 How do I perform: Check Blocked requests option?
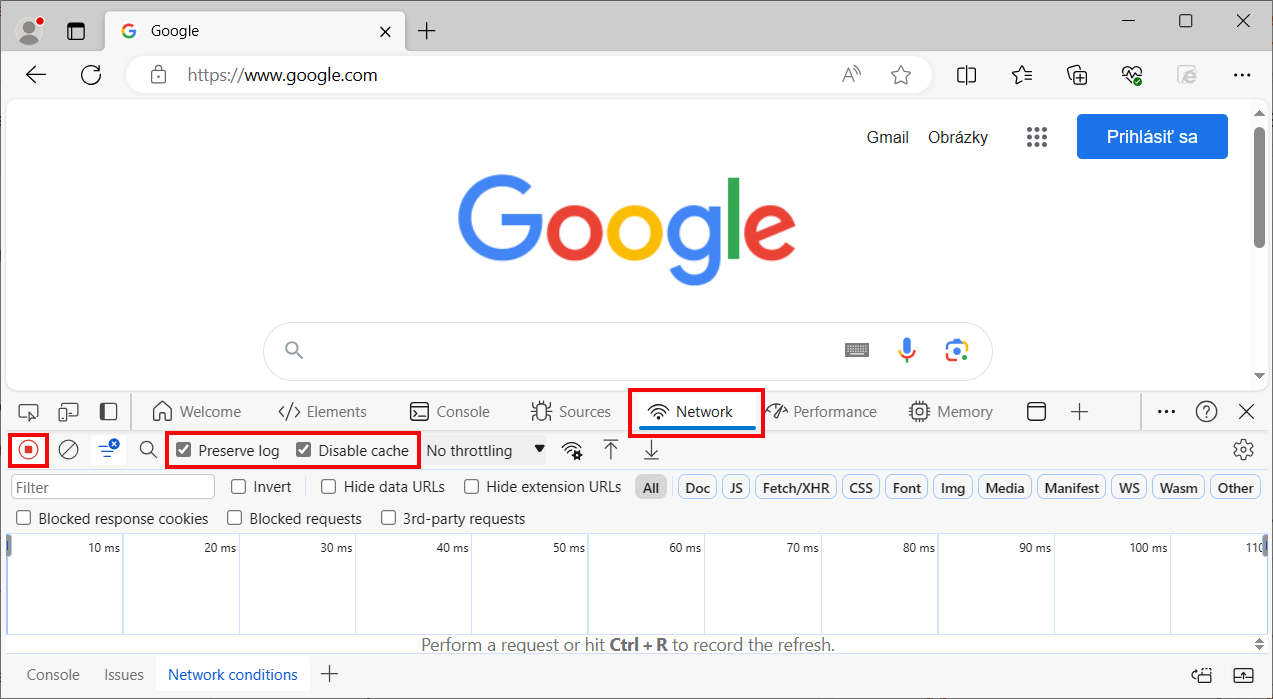click(234, 518)
